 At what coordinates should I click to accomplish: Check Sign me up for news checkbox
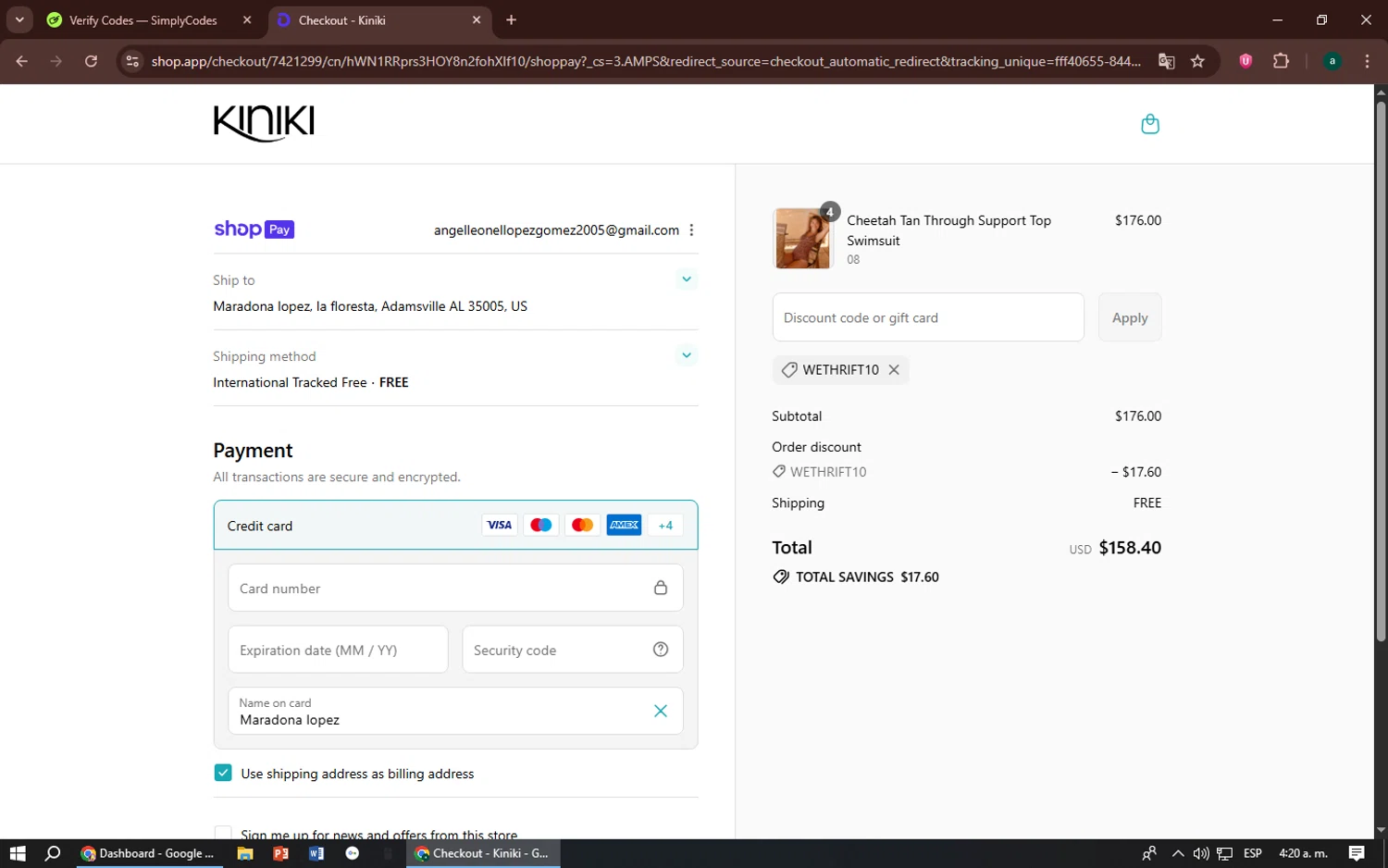pos(223,834)
